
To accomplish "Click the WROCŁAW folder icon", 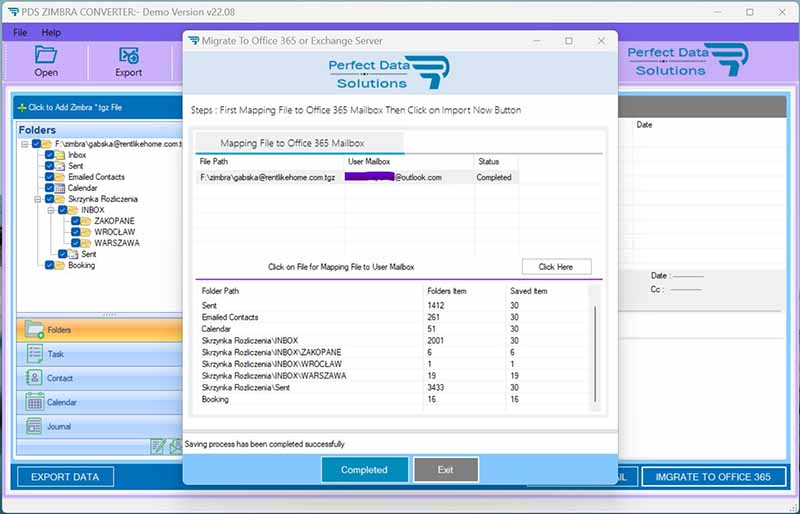I will [x=86, y=232].
